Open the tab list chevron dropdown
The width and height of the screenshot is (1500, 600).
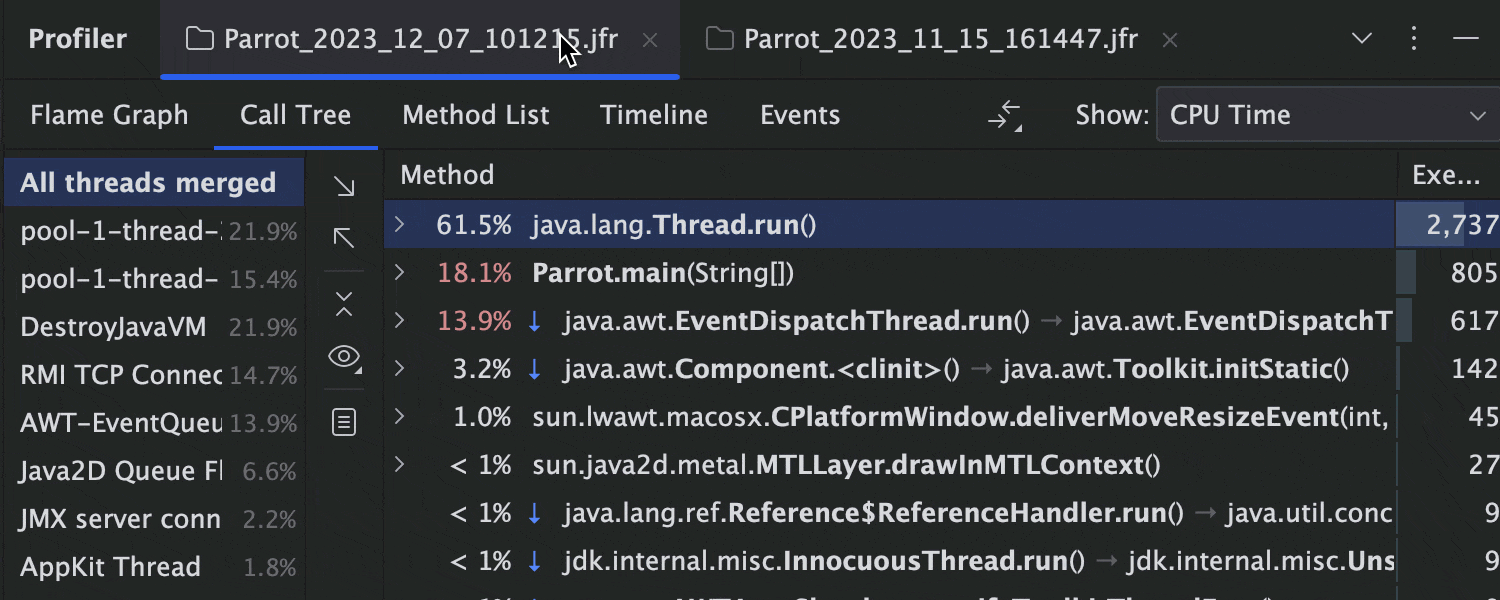(1361, 39)
